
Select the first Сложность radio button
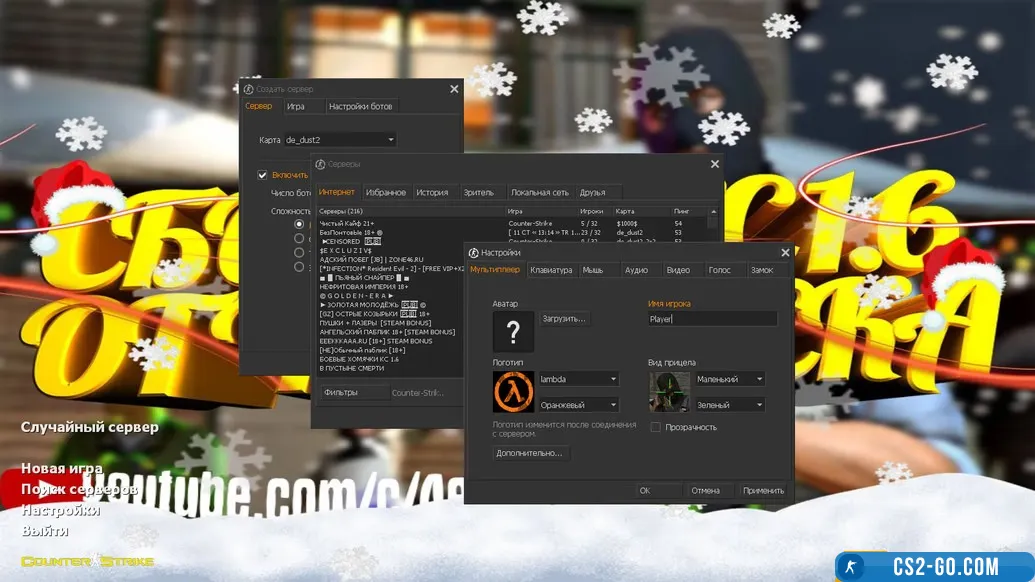pyautogui.click(x=299, y=224)
